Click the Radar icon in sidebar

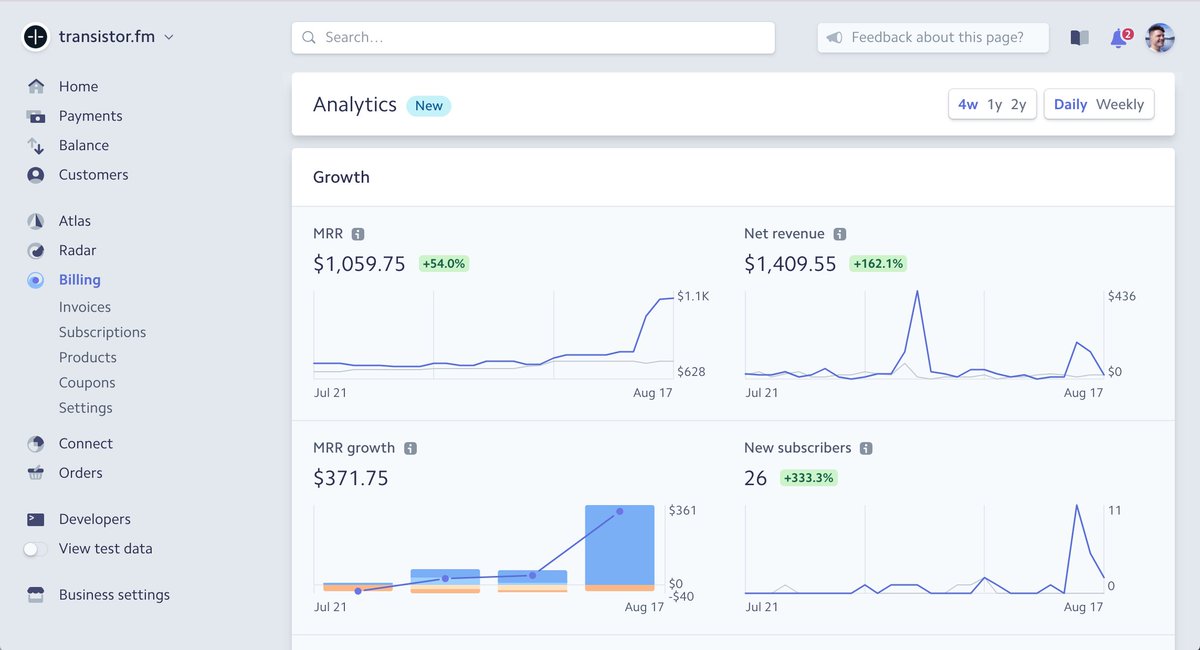click(36, 250)
